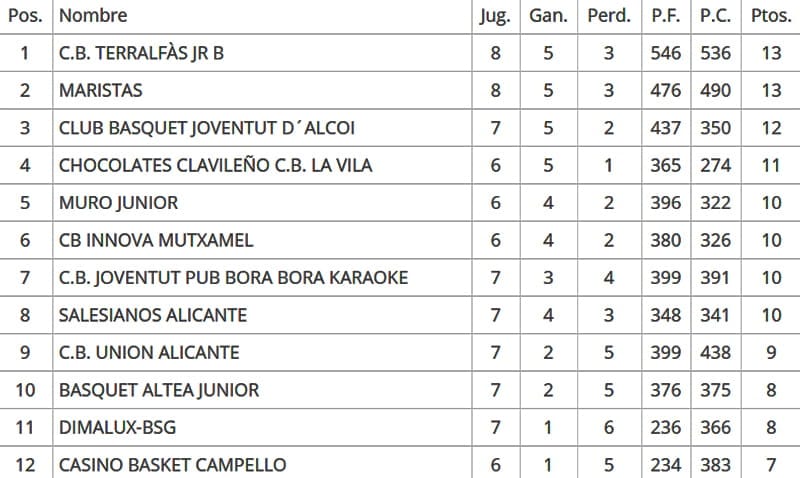Click CB INNOVA MUTXAMEL team name

pyautogui.click(x=156, y=240)
